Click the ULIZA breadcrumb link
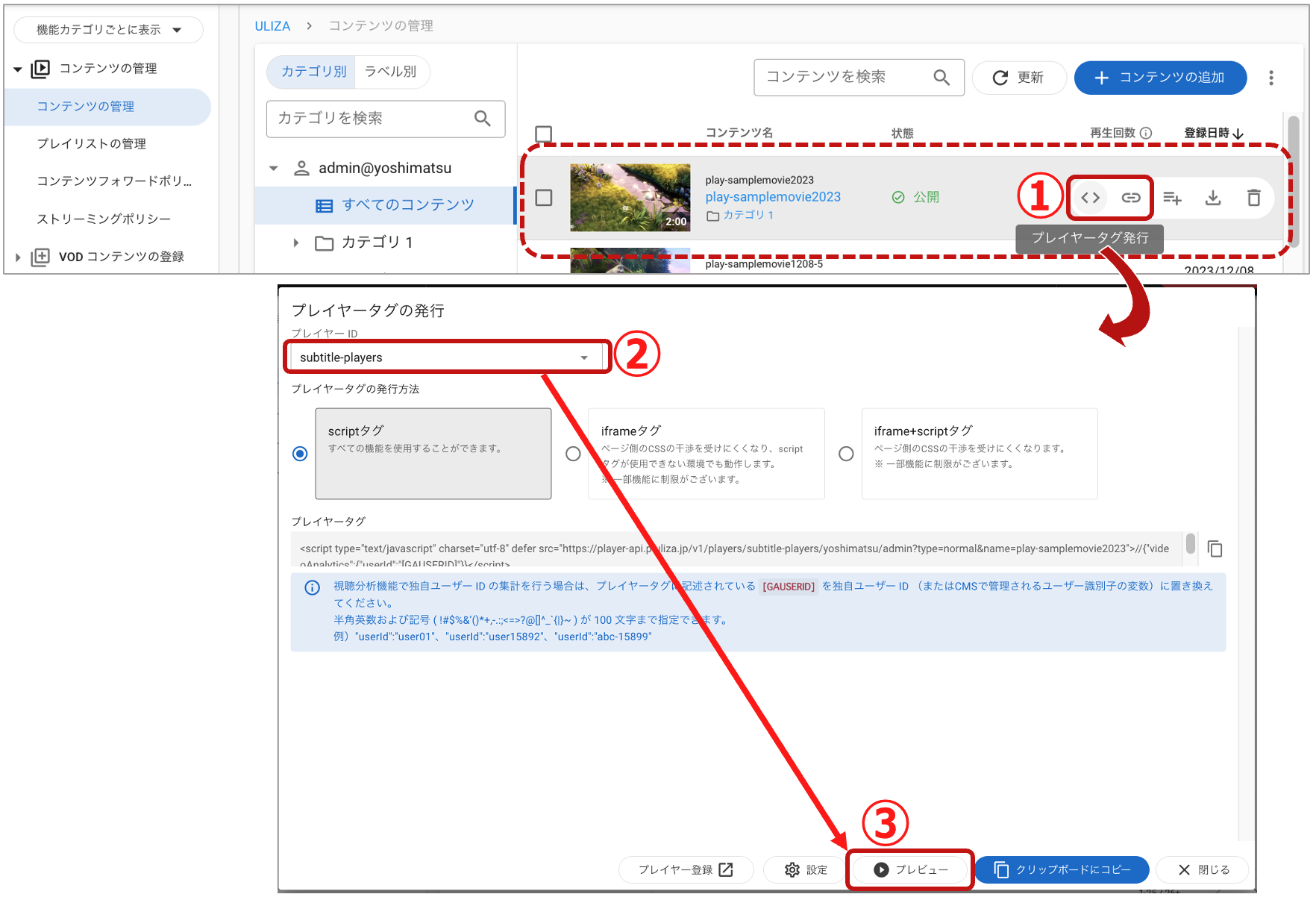This screenshot has width=1316, height=900. 272,26
